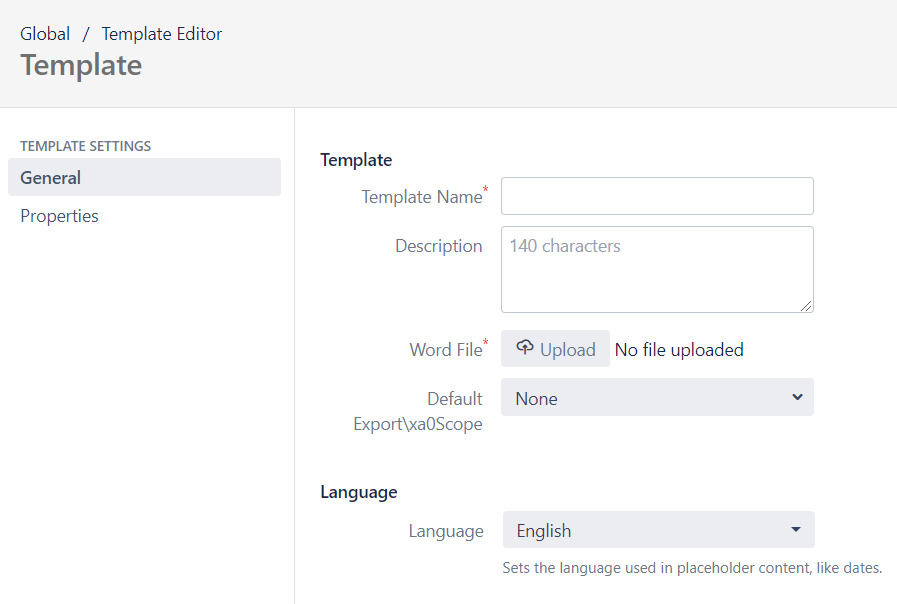Click the cloud upload icon
This screenshot has height=604, width=897.
(525, 348)
